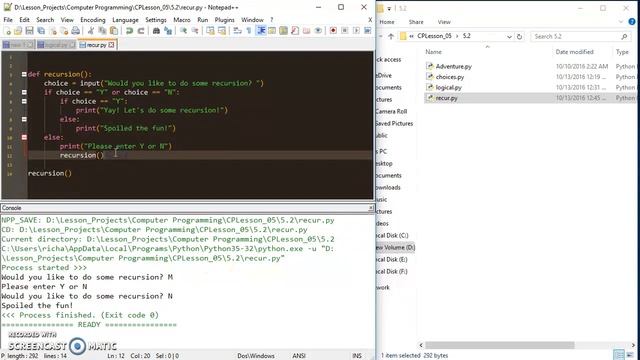Open File Explorer help icon

tap(632, 22)
